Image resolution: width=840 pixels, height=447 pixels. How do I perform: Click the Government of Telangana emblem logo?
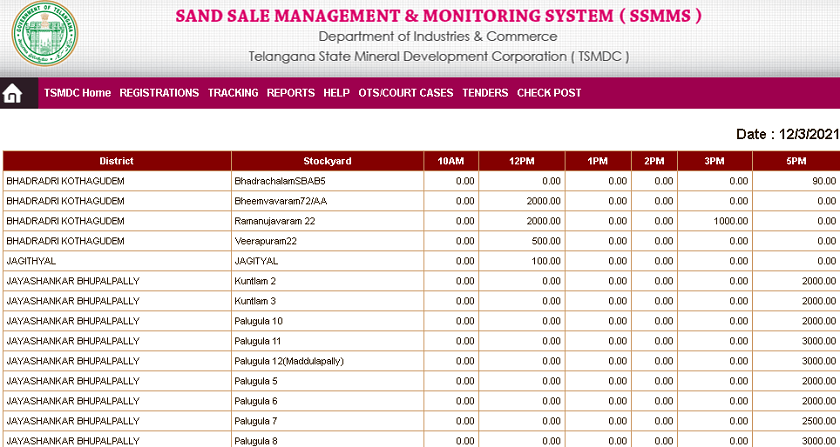44,33
